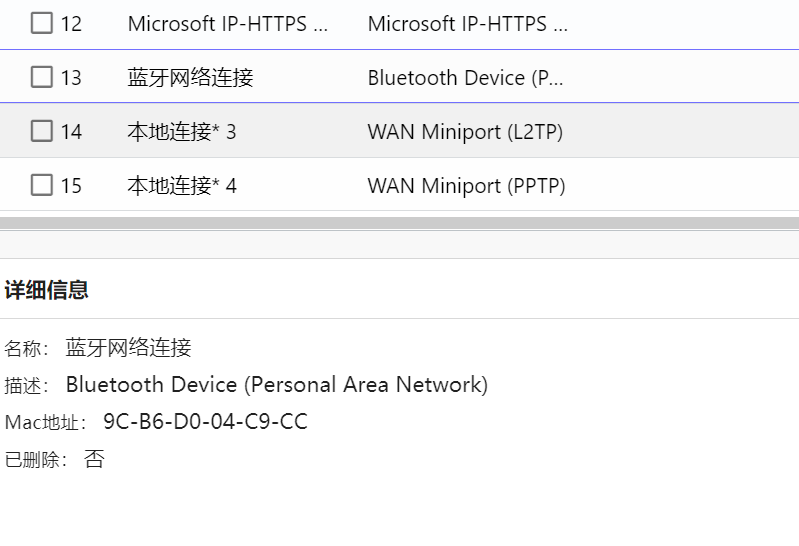Click the 名称 value in details
The height and width of the screenshot is (546, 799).
pyautogui.click(x=128, y=348)
